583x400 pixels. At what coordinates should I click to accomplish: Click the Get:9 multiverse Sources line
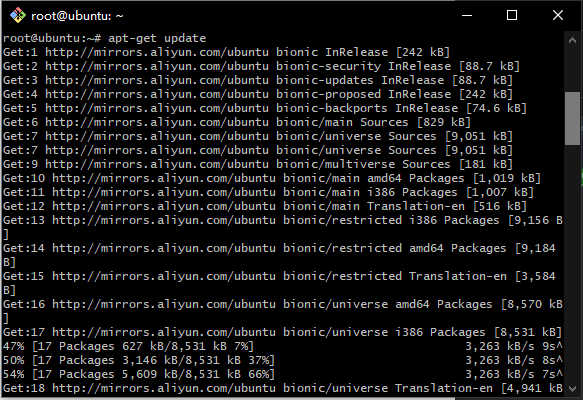pyautogui.click(x=258, y=164)
